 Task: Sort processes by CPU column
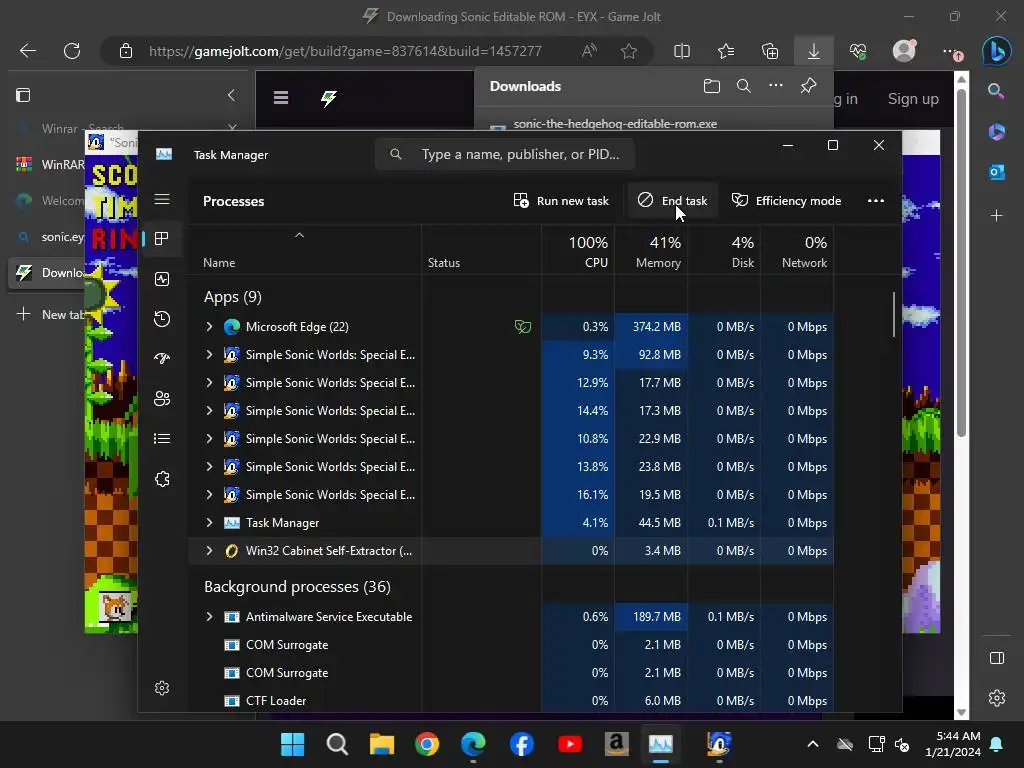(x=577, y=251)
